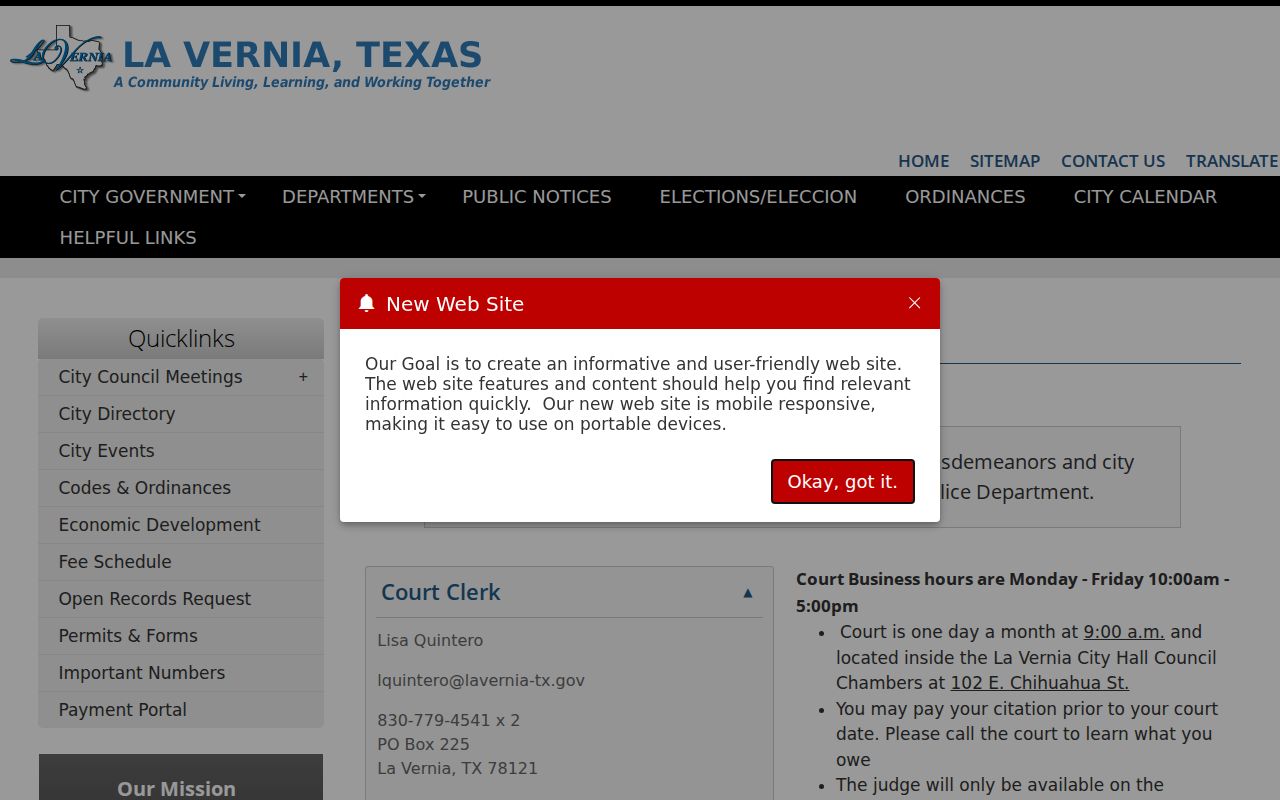Click the phone number 830-779-4541 x 2
The image size is (1280, 800).
448,720
